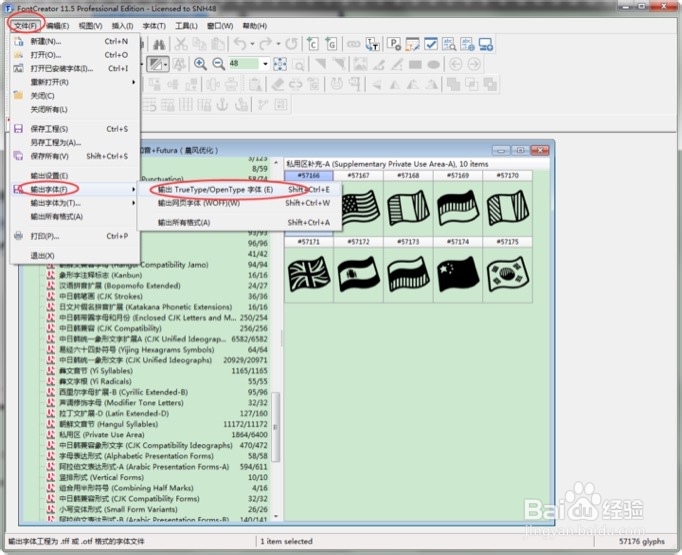
Task: Click the Copy toolbar icon
Action: (199, 44)
